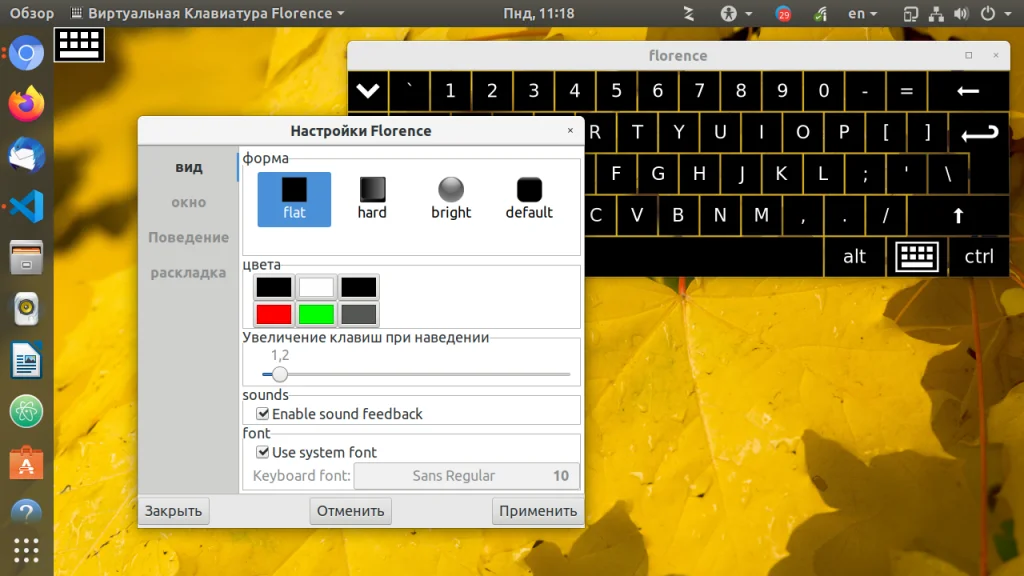The image size is (1024, 576).
Task: Tap the shift up-arrow key
Action: [x=957, y=215]
